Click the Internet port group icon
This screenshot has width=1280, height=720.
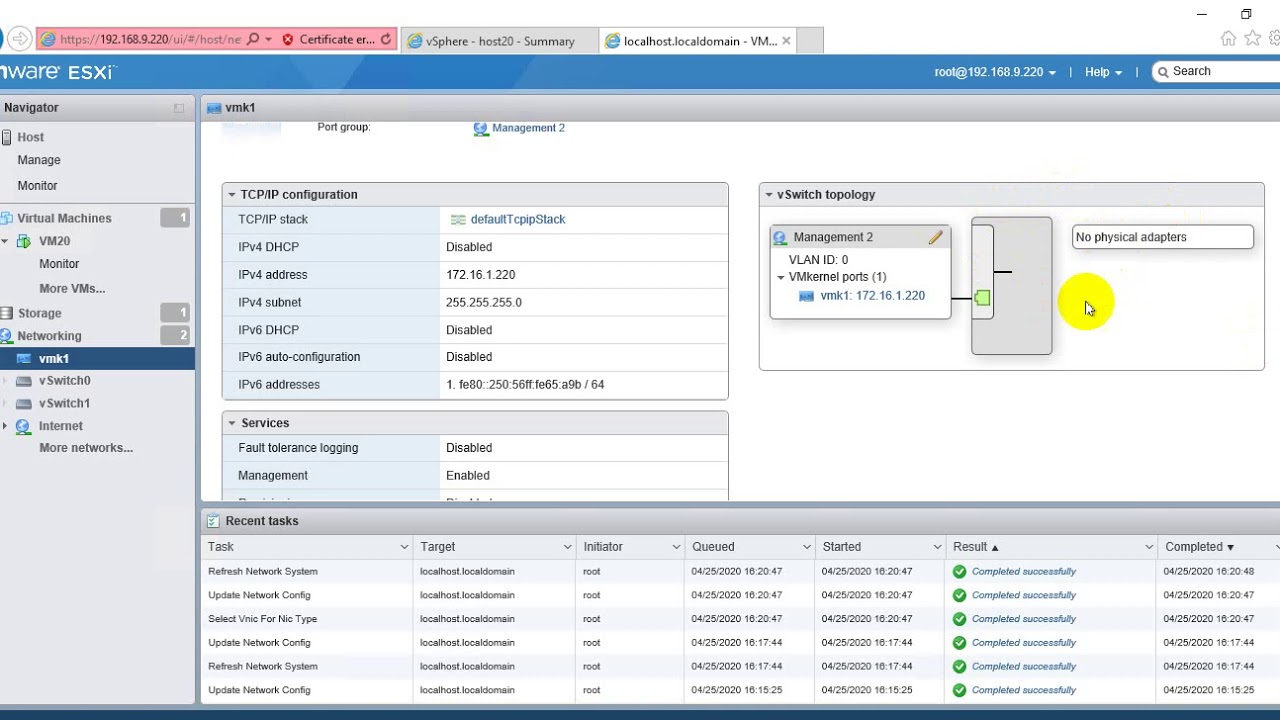click(x=24, y=426)
